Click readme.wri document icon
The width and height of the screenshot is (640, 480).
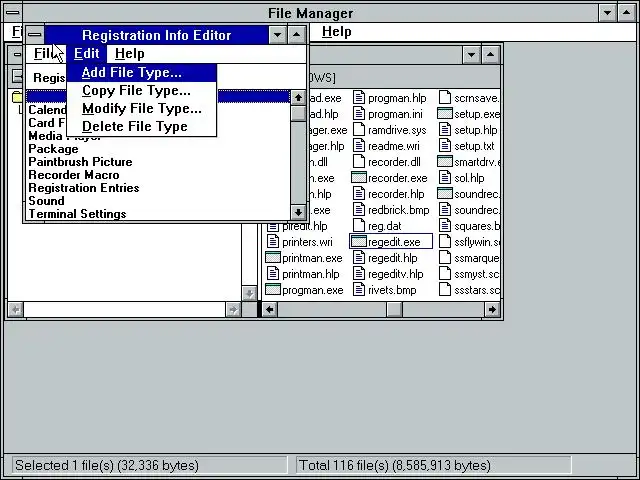pyautogui.click(x=359, y=146)
